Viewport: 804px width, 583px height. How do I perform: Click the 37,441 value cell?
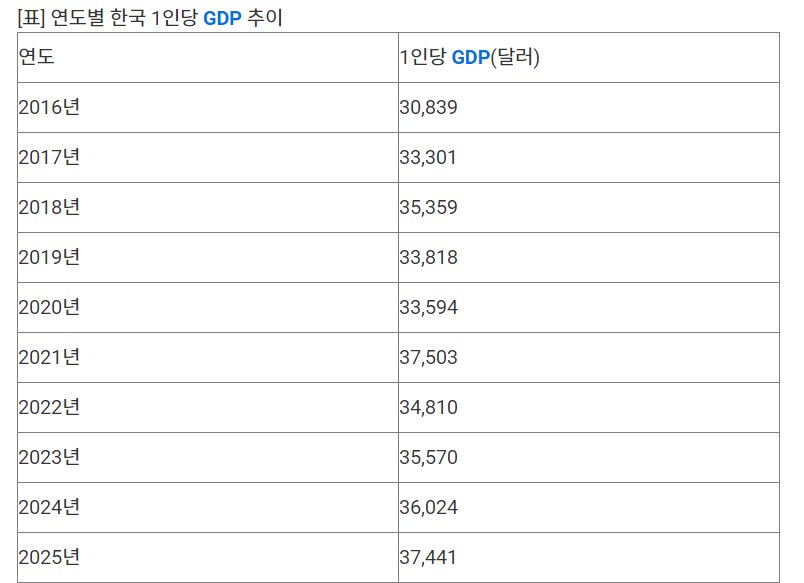[x=589, y=557]
